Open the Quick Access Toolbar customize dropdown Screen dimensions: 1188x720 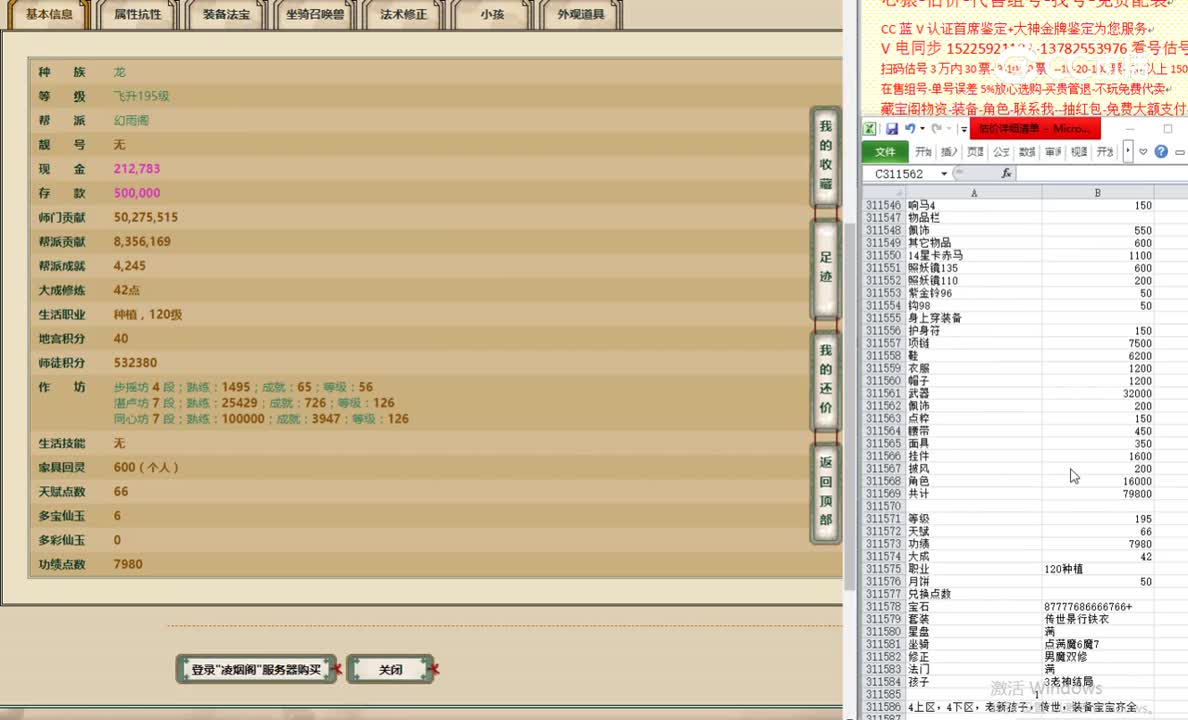tap(964, 128)
